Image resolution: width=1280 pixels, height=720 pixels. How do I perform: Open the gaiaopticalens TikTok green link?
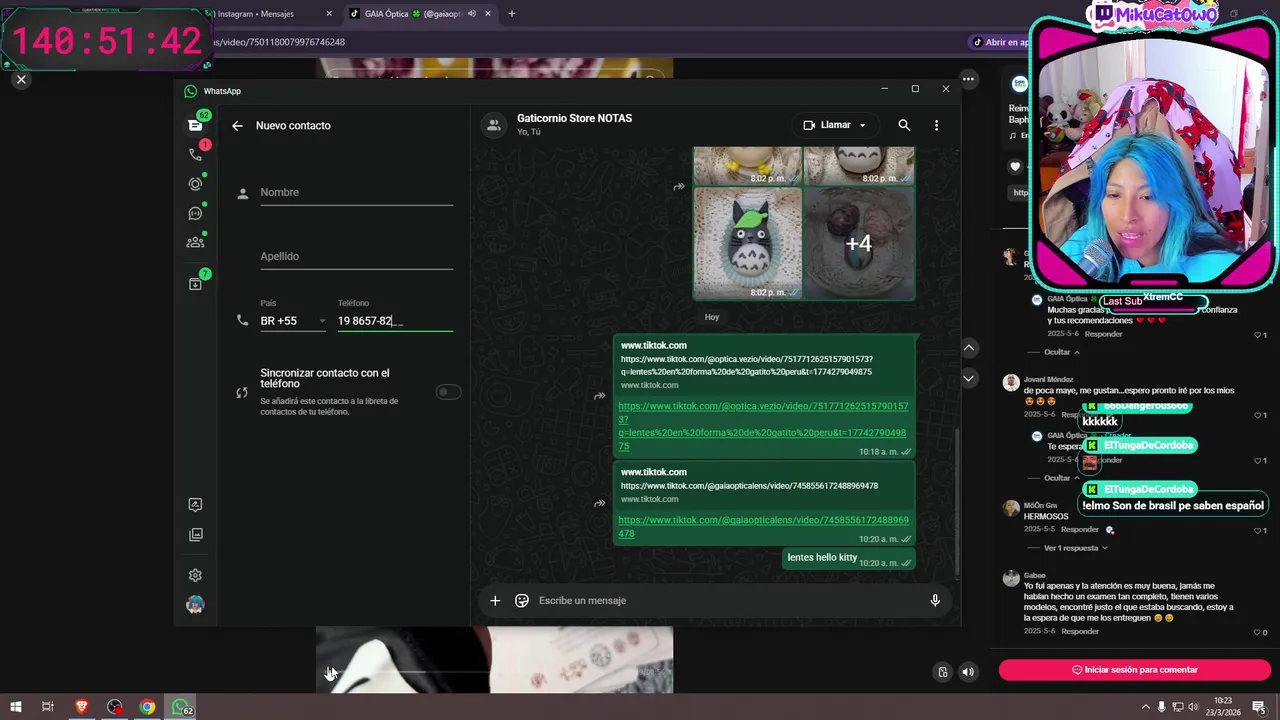pos(763,526)
